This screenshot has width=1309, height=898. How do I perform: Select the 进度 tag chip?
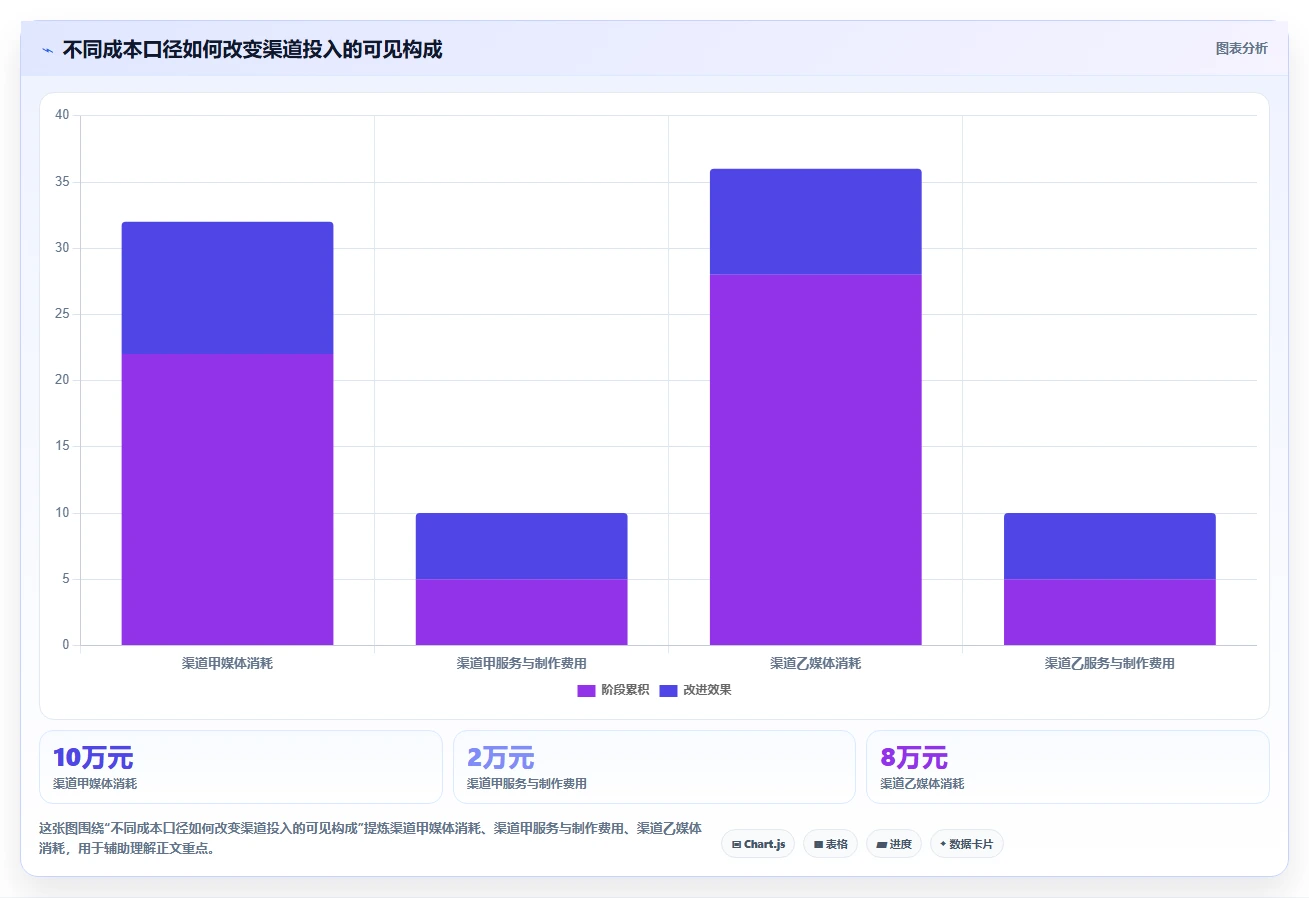click(x=893, y=844)
